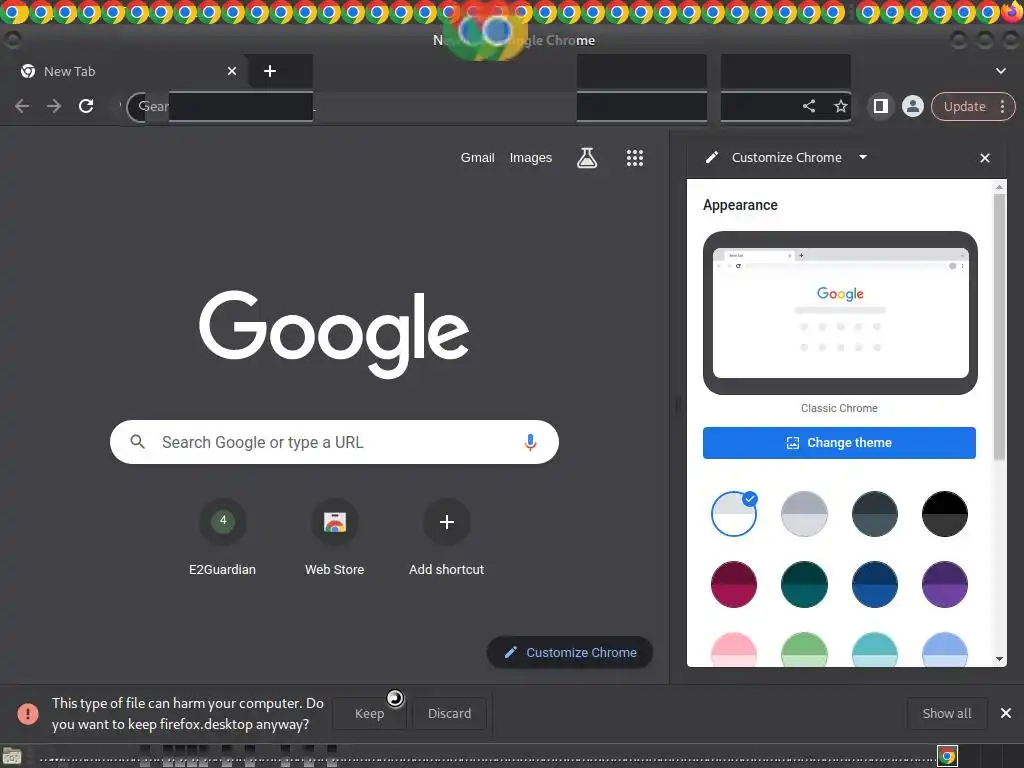
Task: Select the black color swatch
Action: click(944, 514)
